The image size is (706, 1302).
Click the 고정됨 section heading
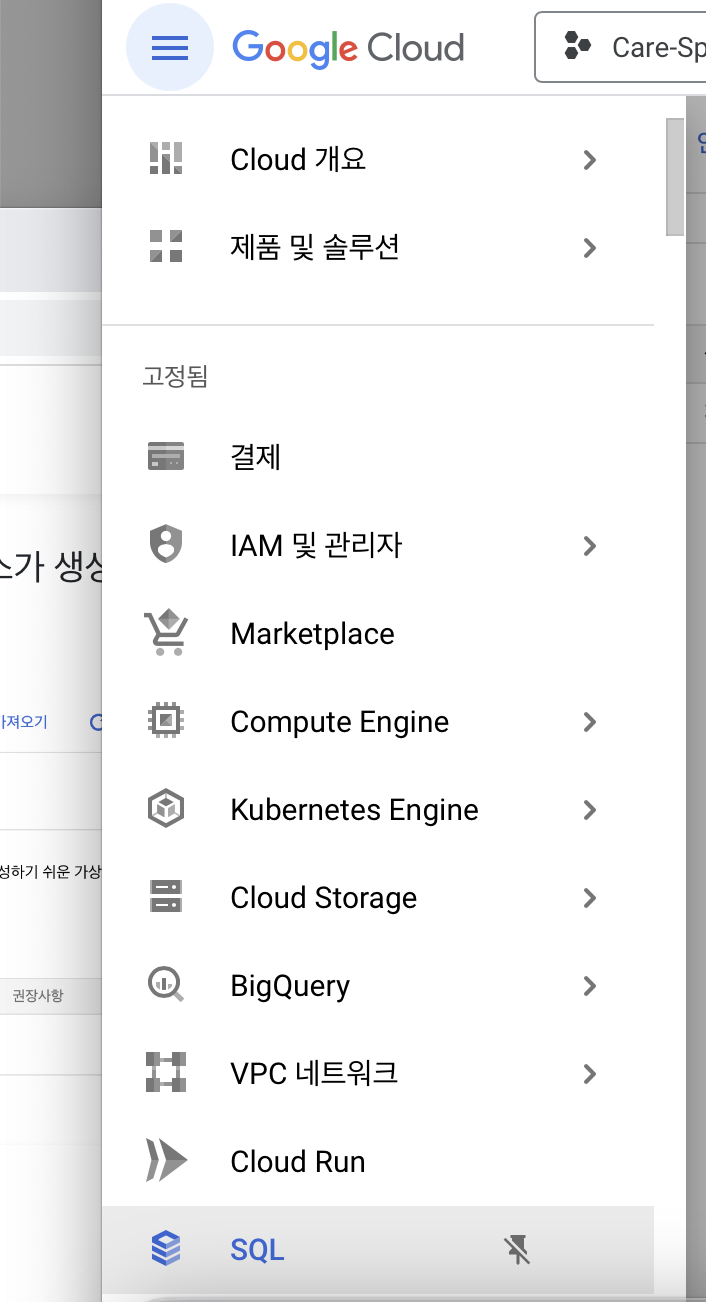174,377
